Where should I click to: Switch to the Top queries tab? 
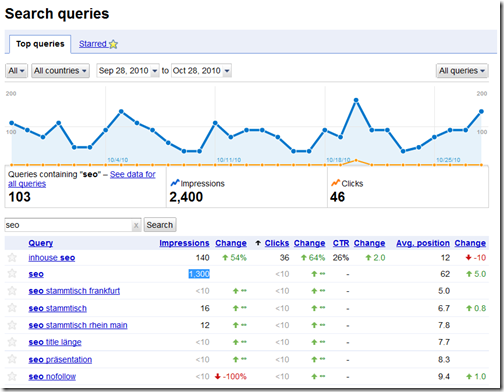[x=40, y=44]
